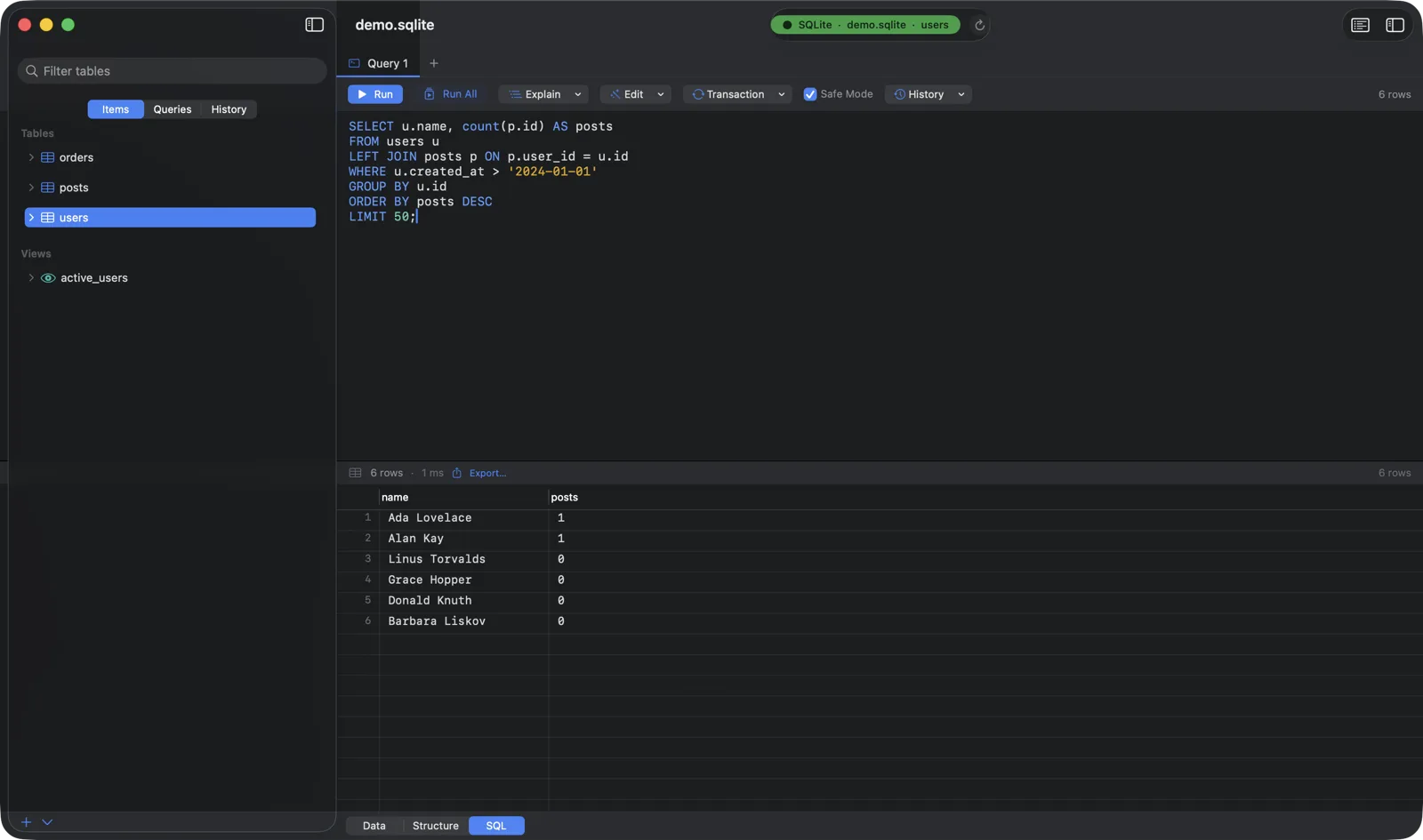The image size is (1423, 840).
Task: Expand the users table tree item
Action: point(31,218)
